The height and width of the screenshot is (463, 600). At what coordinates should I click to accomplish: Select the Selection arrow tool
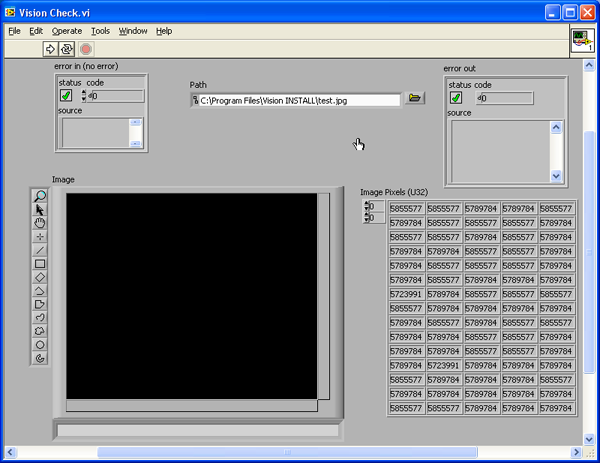[40, 210]
